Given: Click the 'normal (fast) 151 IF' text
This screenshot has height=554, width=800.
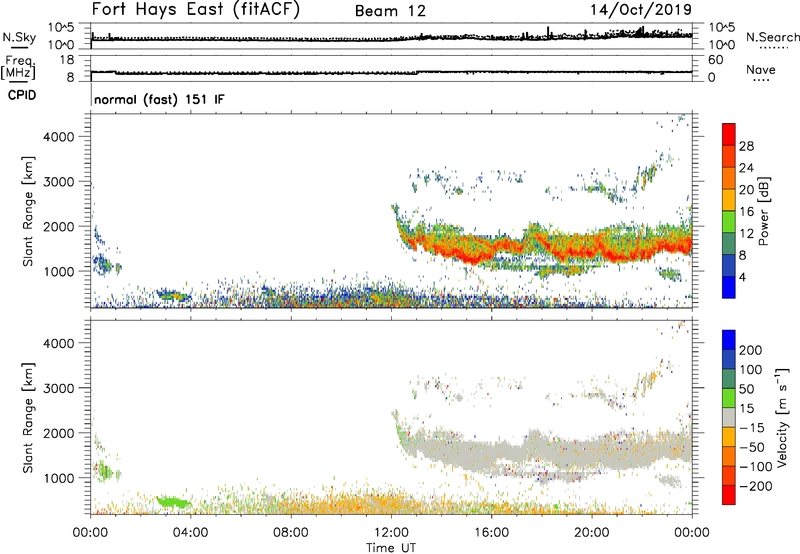Looking at the screenshot, I should pyautogui.click(x=159, y=99).
